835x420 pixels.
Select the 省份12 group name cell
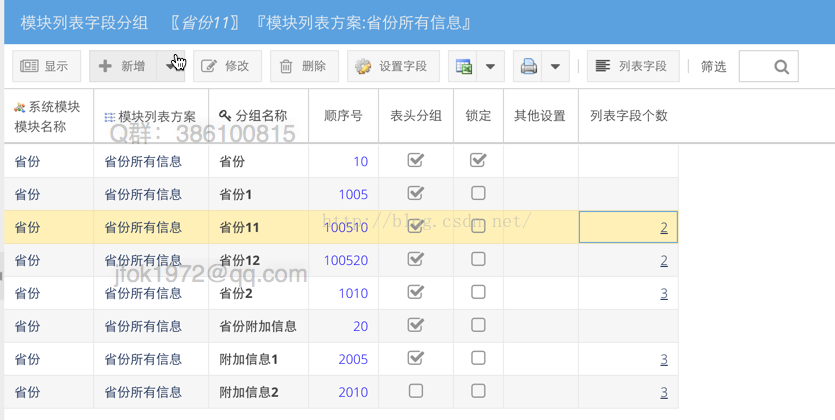(258, 261)
